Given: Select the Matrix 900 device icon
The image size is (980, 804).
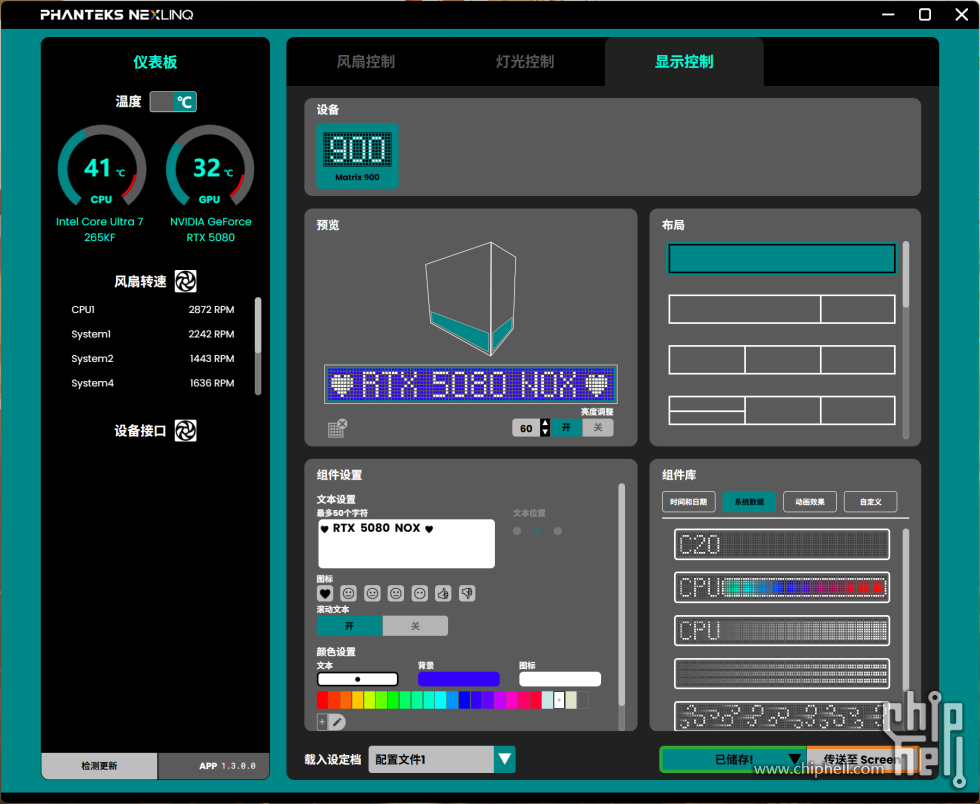Looking at the screenshot, I should pyautogui.click(x=357, y=155).
